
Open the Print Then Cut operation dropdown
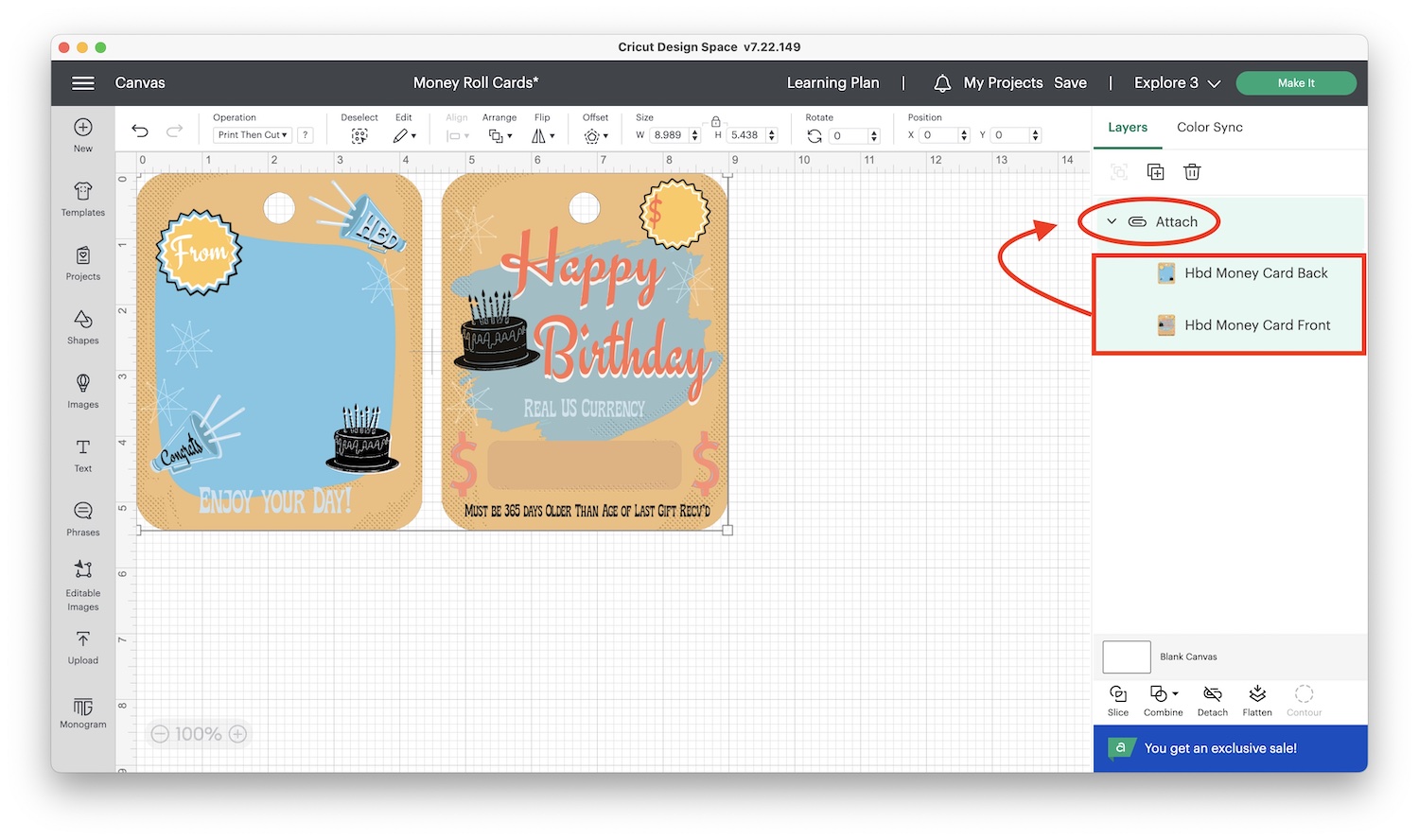[x=253, y=134]
